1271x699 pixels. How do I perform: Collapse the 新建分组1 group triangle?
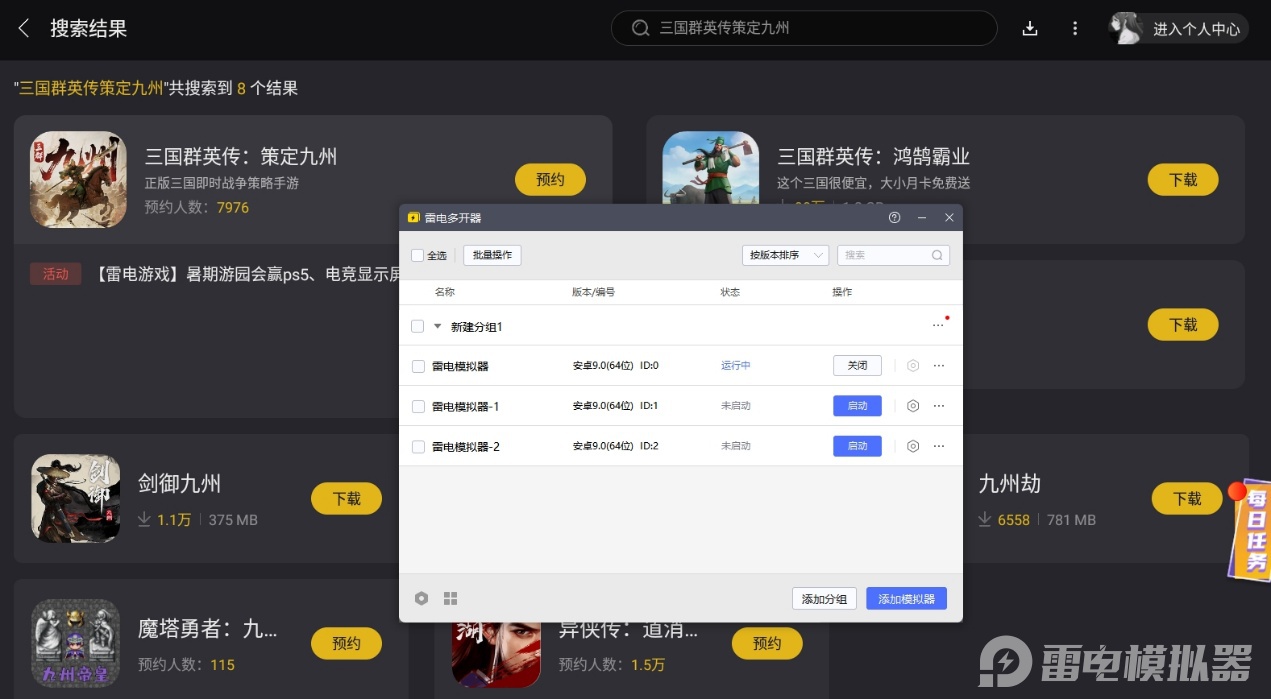click(x=437, y=326)
